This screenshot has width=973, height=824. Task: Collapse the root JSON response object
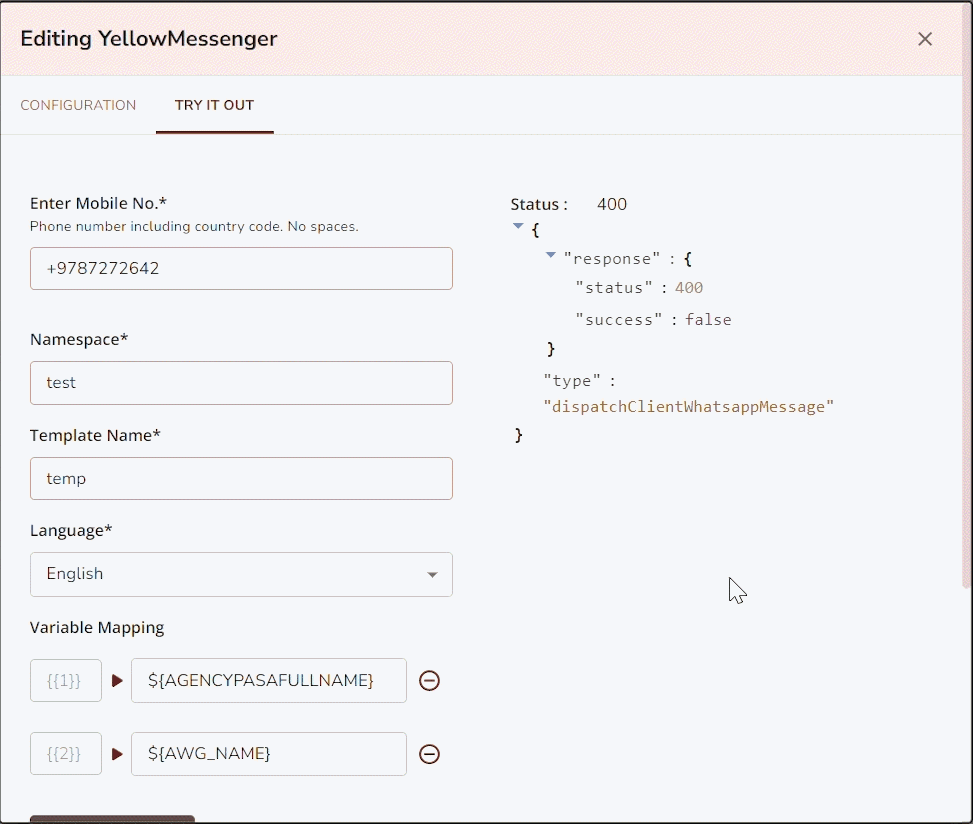click(518, 226)
